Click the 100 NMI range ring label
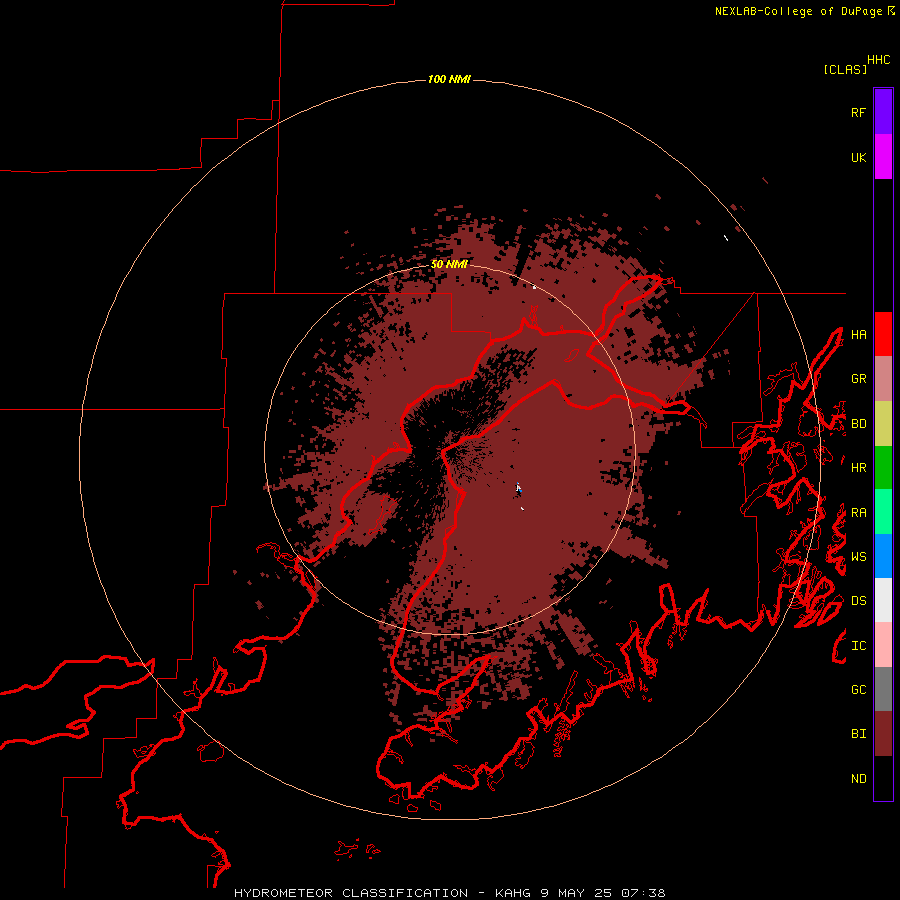900x900 pixels. (x=449, y=79)
